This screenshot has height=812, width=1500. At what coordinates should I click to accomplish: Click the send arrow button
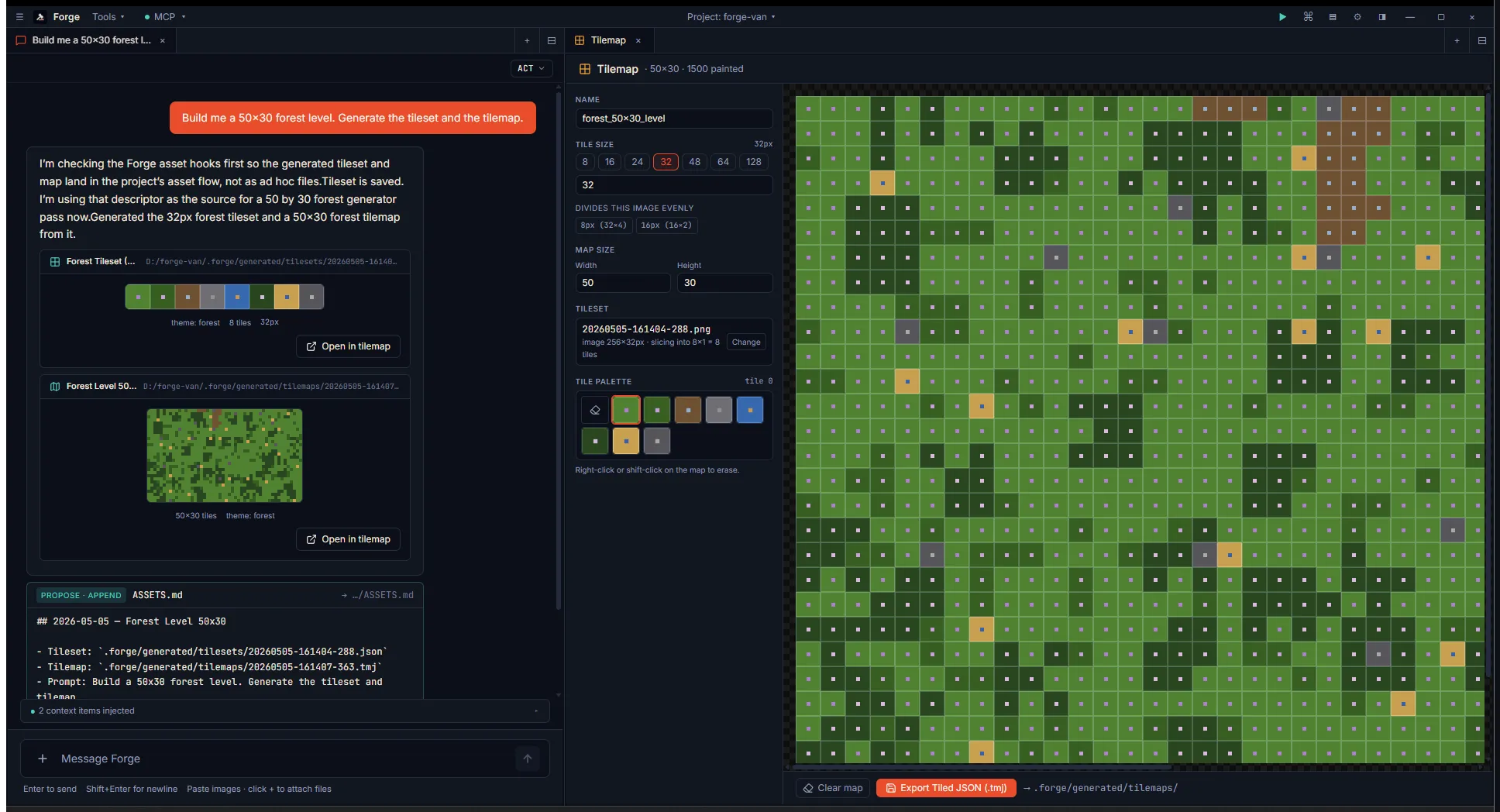click(x=528, y=759)
